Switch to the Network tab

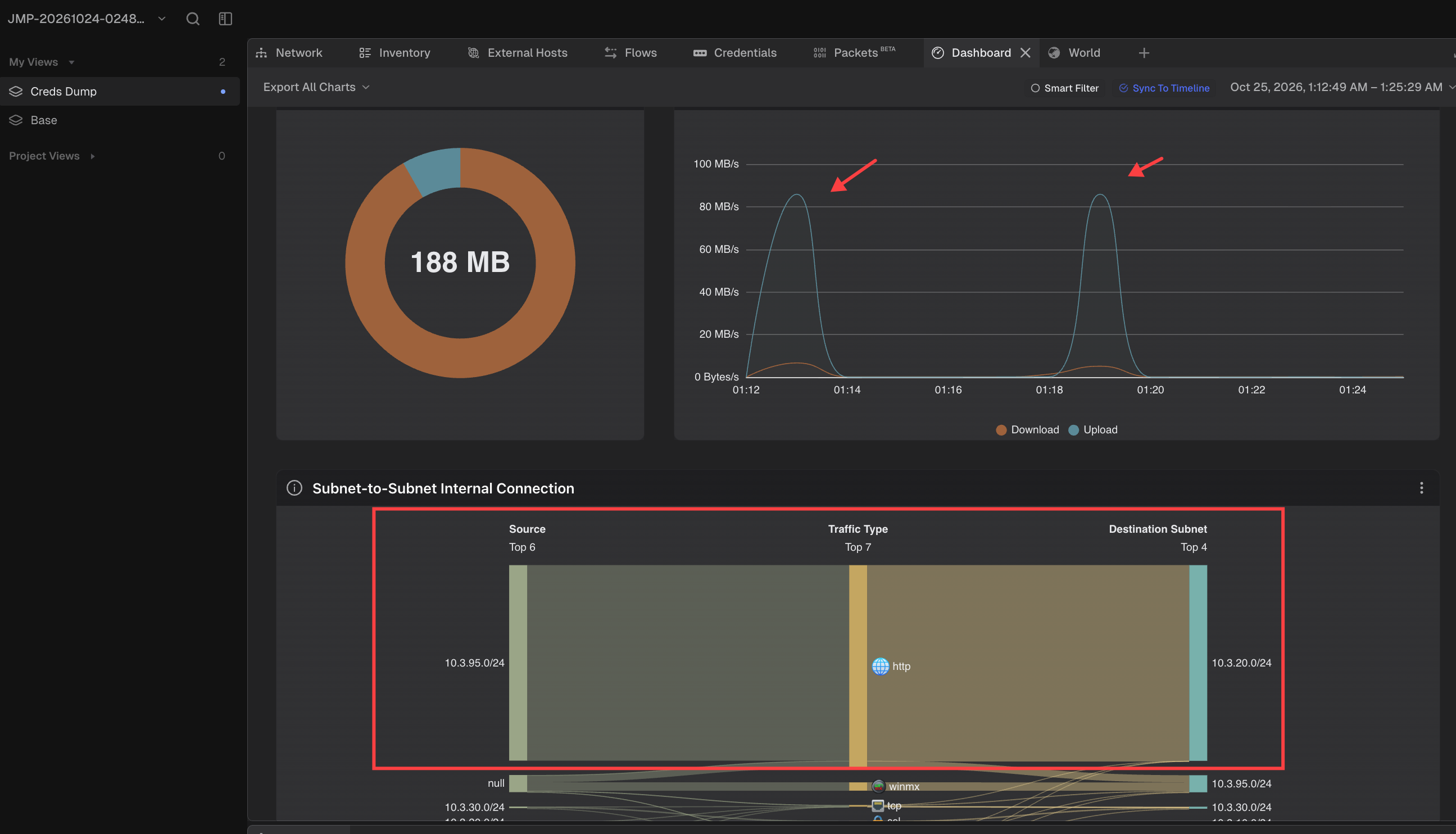289,53
